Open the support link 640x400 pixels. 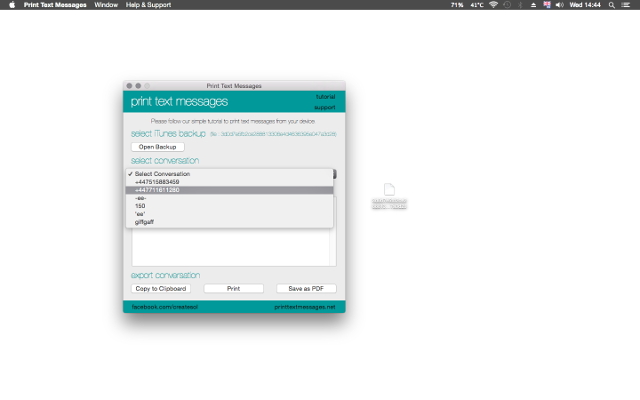click(x=325, y=107)
